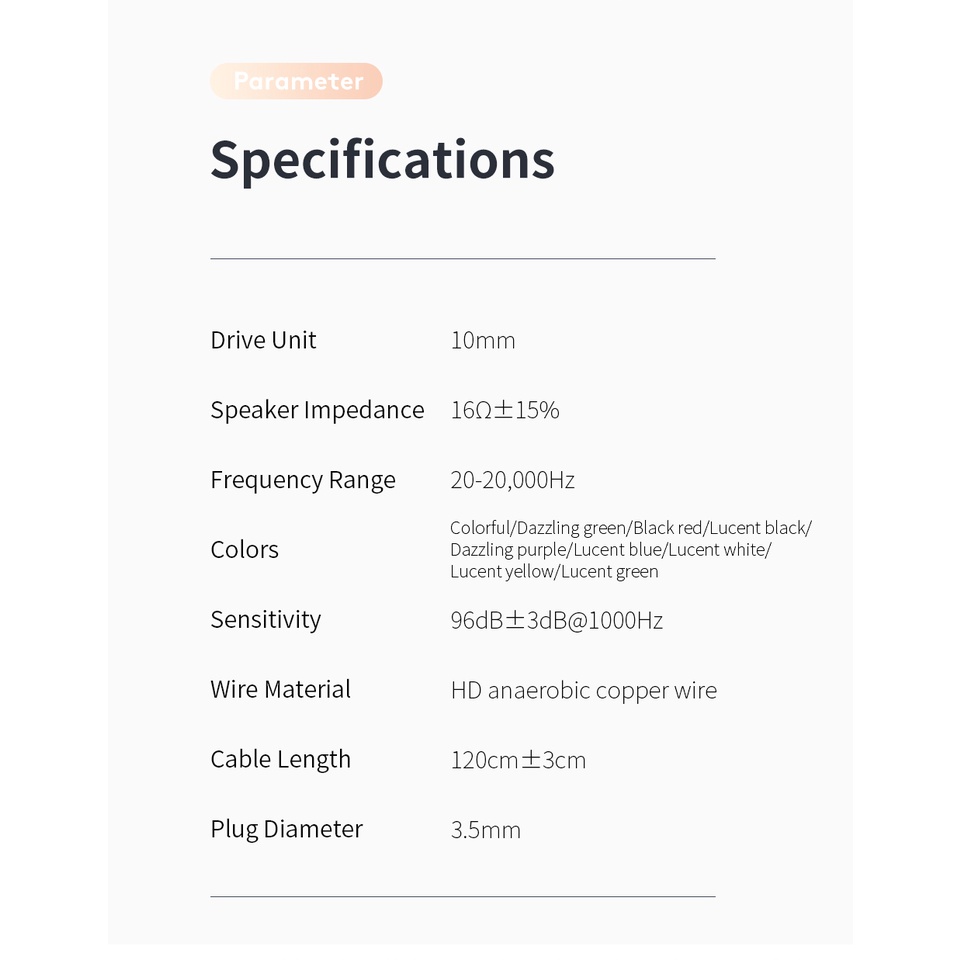Select the Speaker Impedance label

pyautogui.click(x=317, y=410)
